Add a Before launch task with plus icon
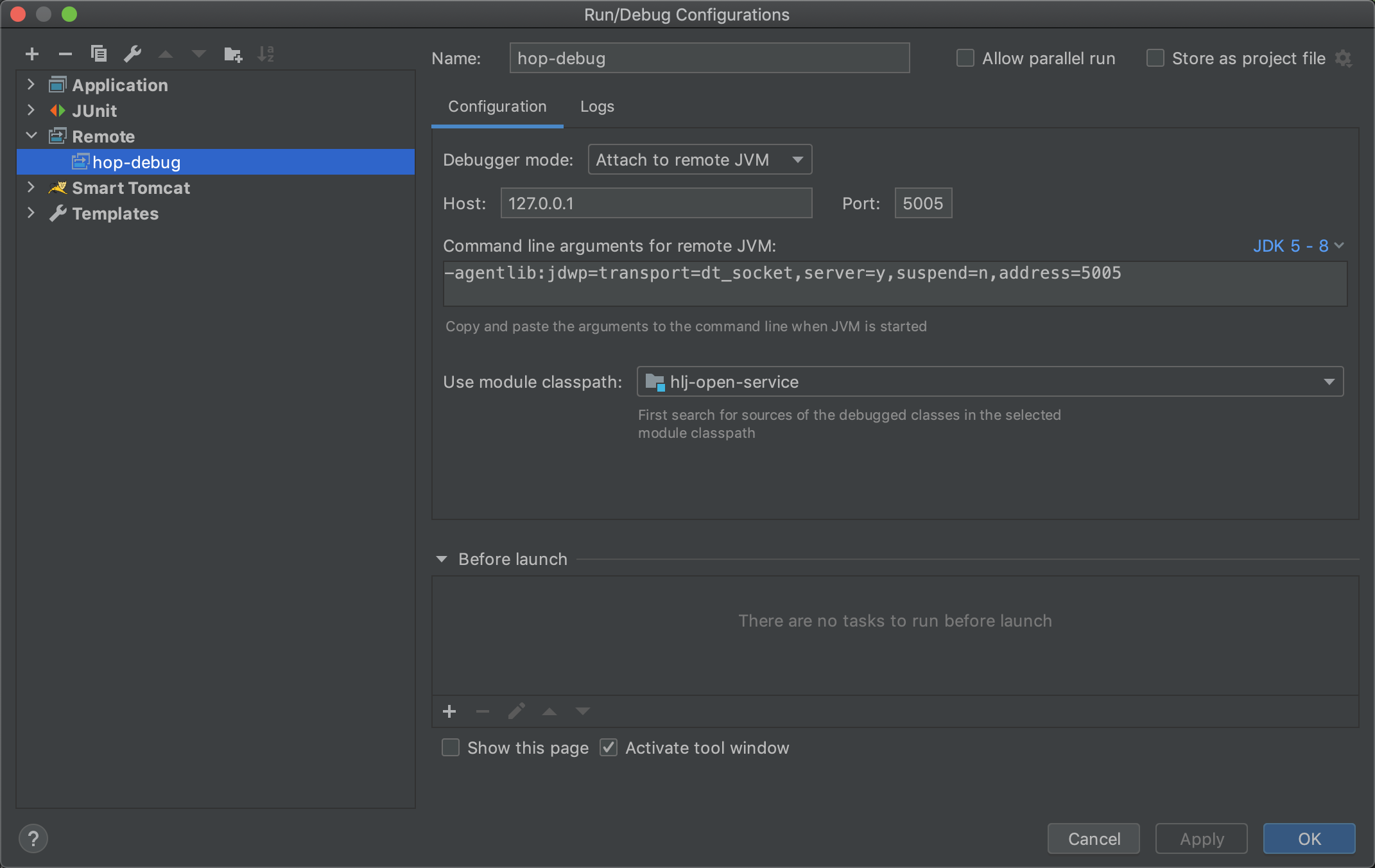The height and width of the screenshot is (868, 1375). coord(449,711)
